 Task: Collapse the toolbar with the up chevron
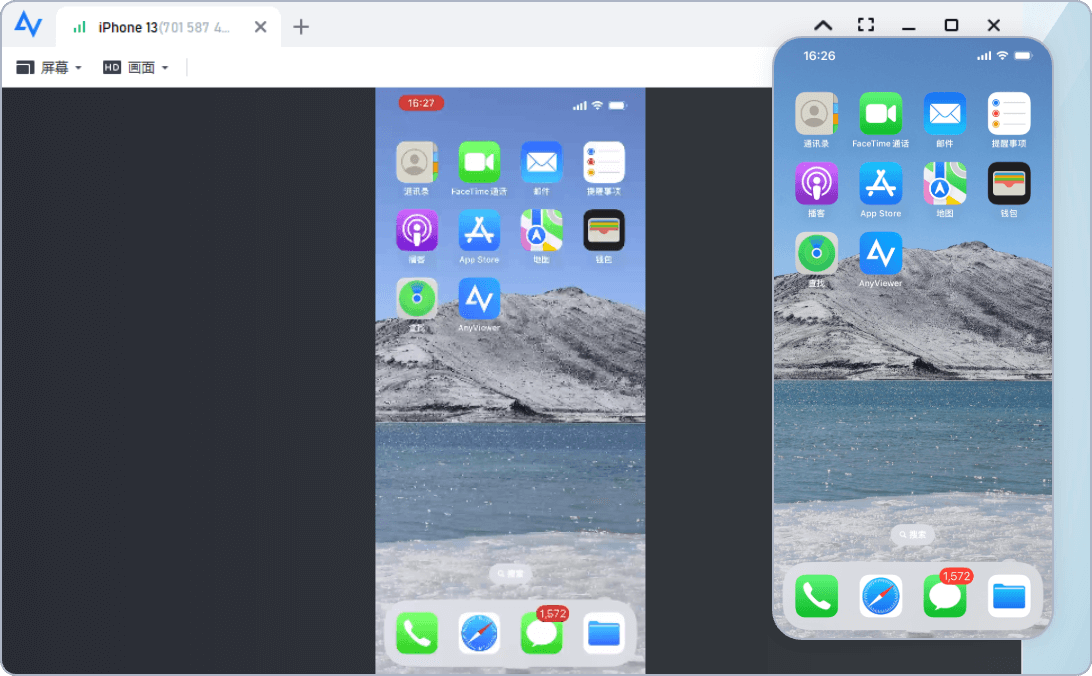pos(822,26)
